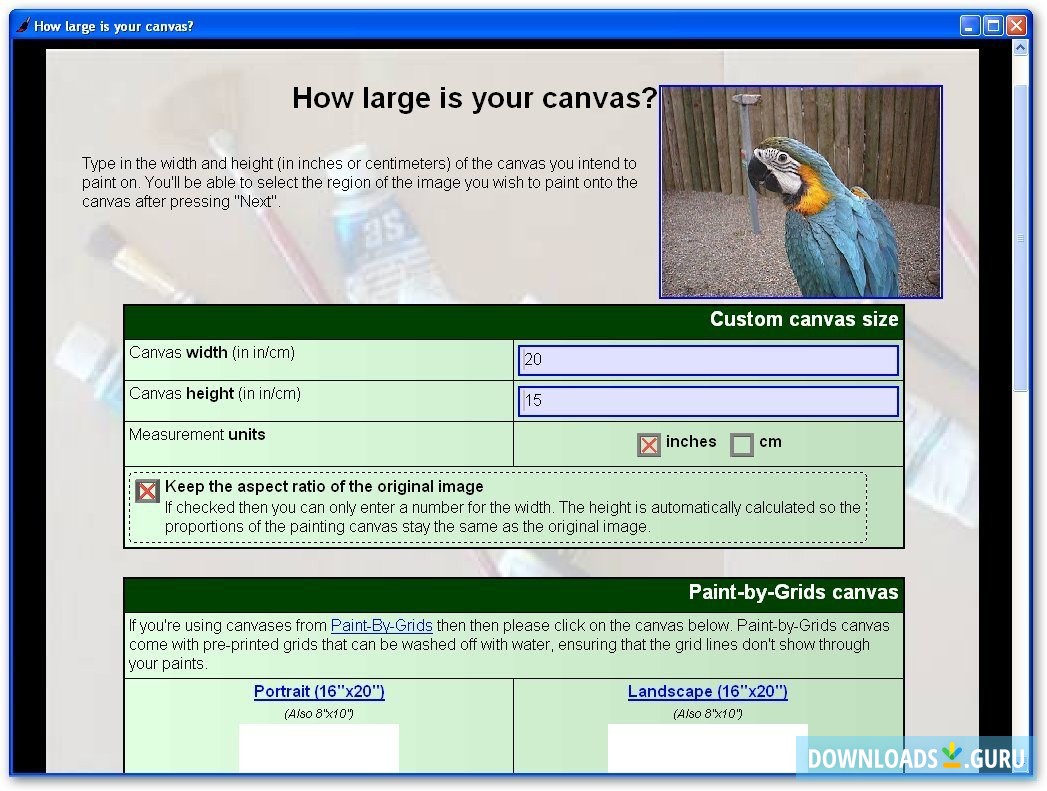Click the scroll up arrow of scrollbar
Viewport: 1047px width, 791px height.
1020,47
